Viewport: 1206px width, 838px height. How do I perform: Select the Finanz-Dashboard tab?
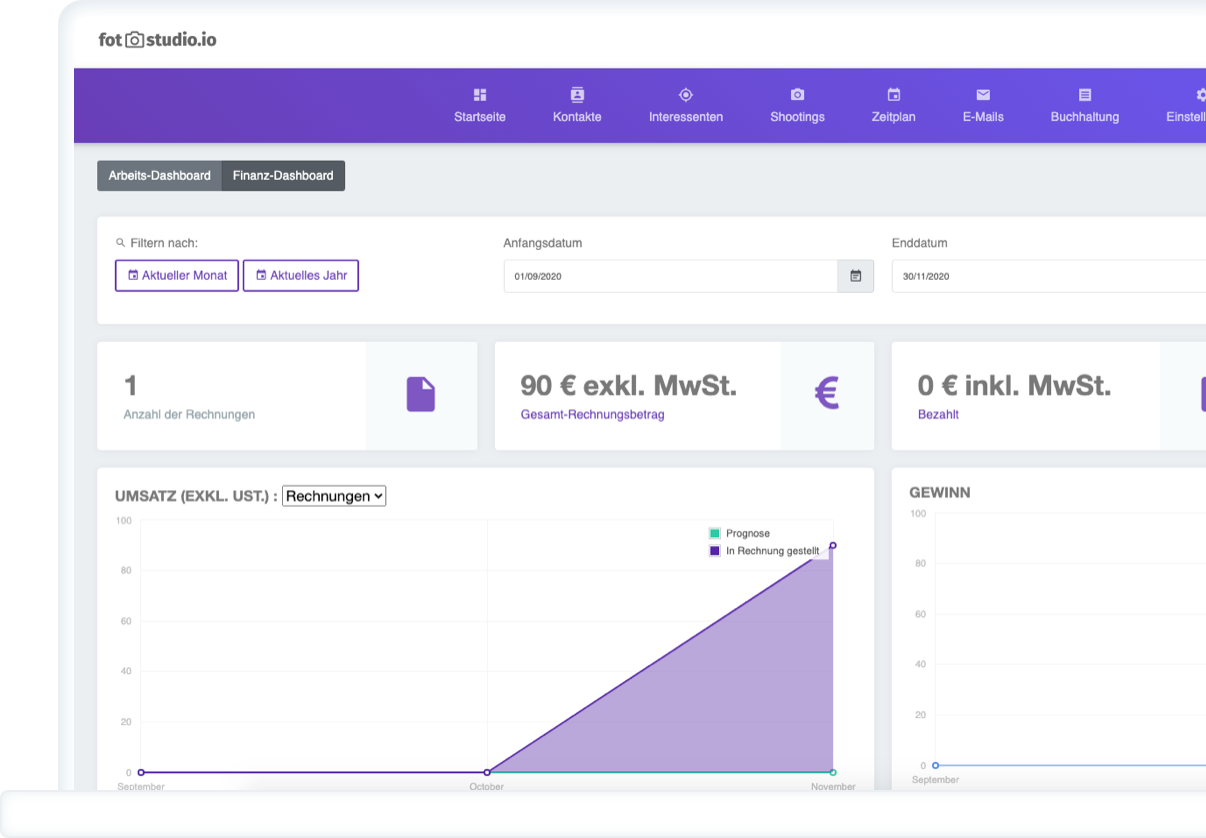[x=283, y=176]
